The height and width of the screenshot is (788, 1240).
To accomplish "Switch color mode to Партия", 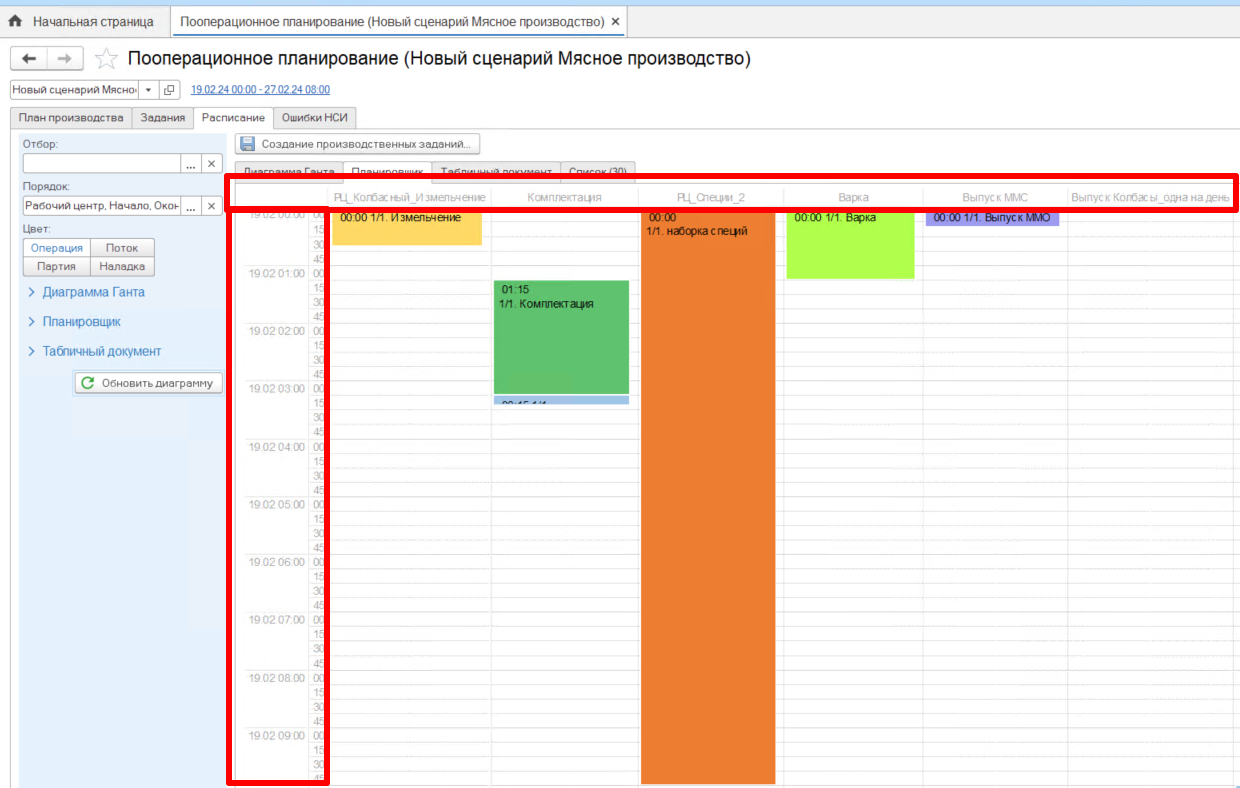I will point(56,267).
